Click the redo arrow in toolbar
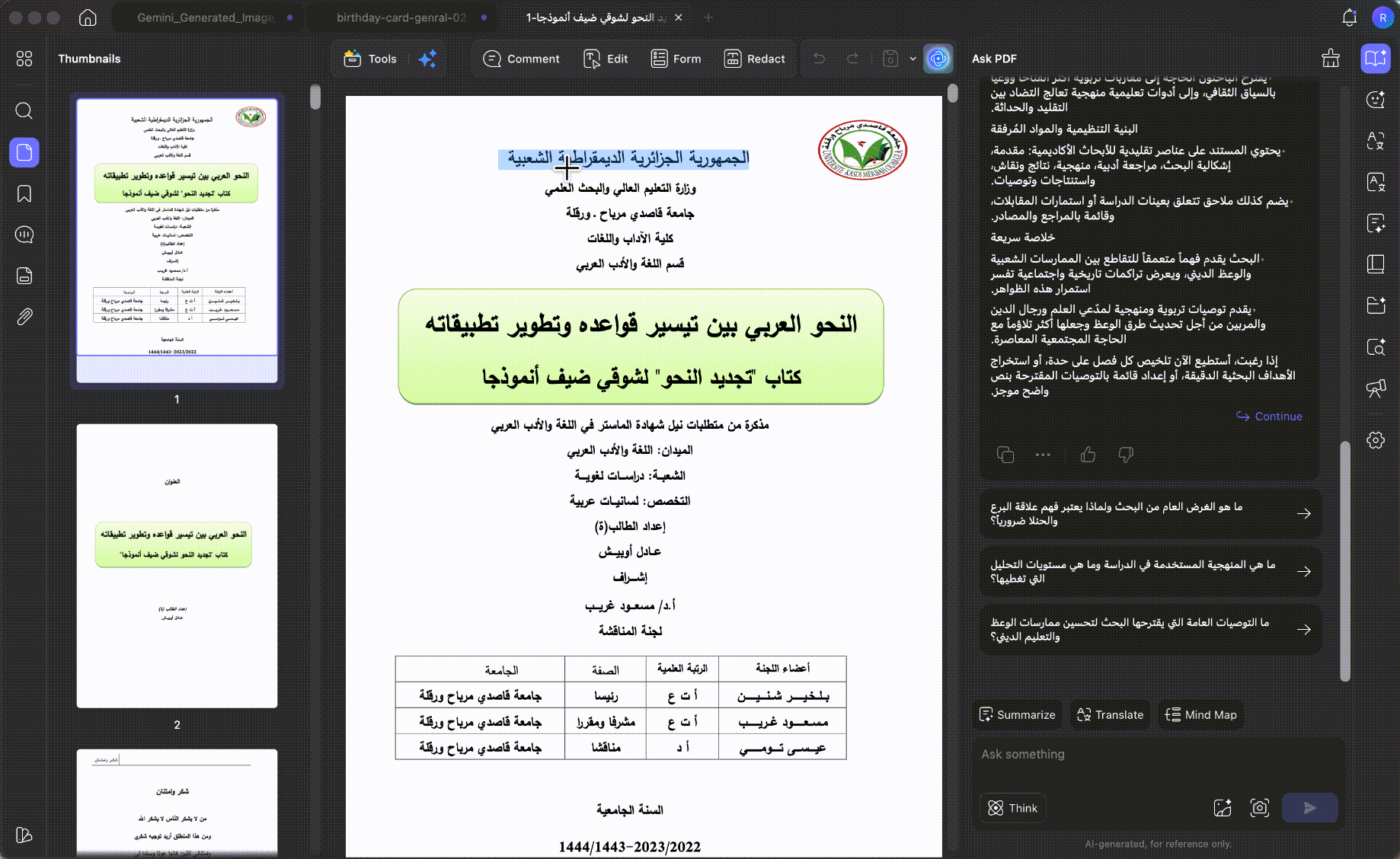Screen dimensions: 1400x859 (853, 59)
